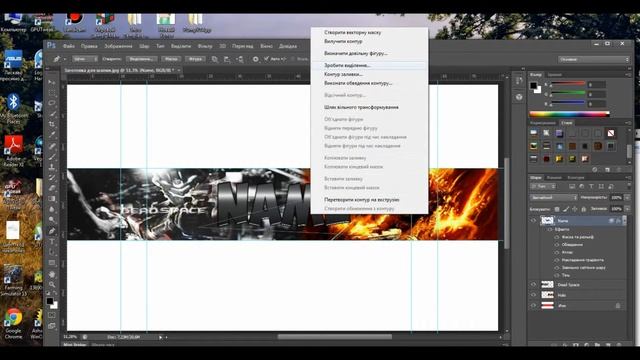Open the collapsed History panel icon
This screenshot has width=640, height=360.
point(519,81)
